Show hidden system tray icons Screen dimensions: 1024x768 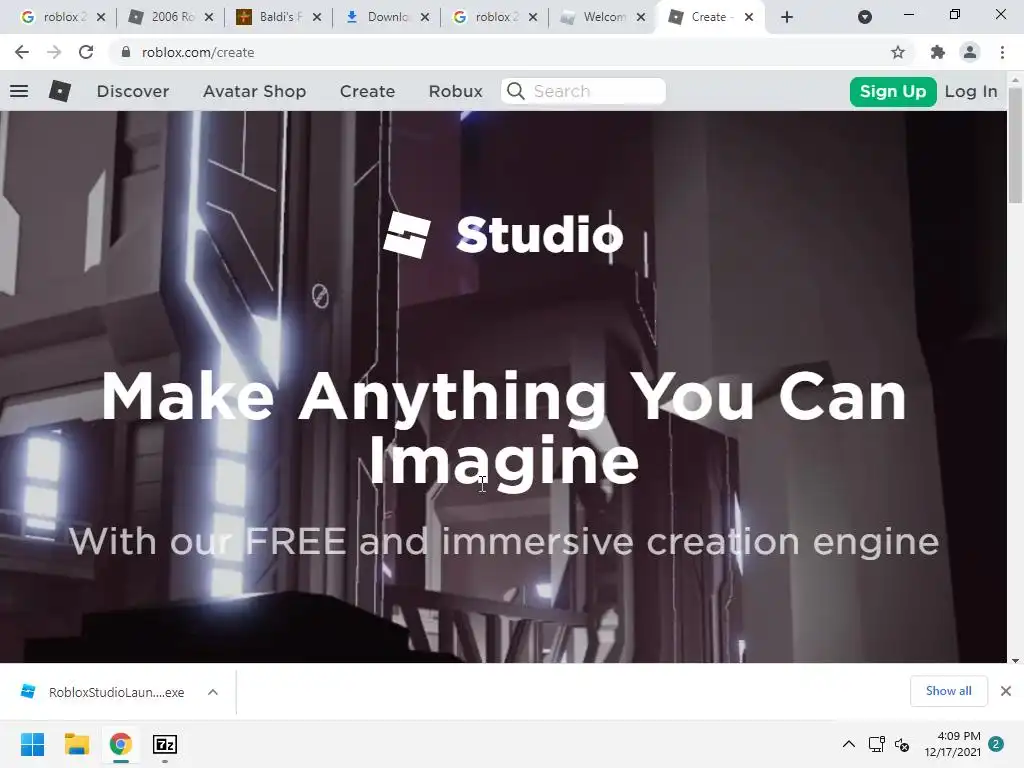848,744
